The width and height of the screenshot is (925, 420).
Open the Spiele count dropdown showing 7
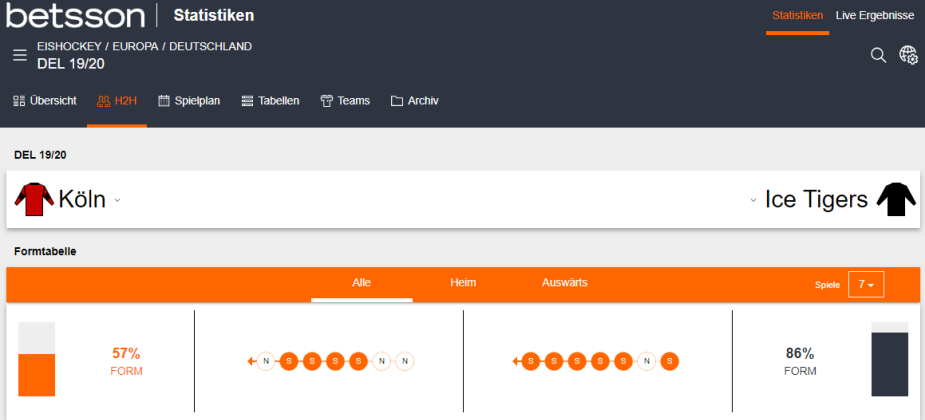[866, 284]
